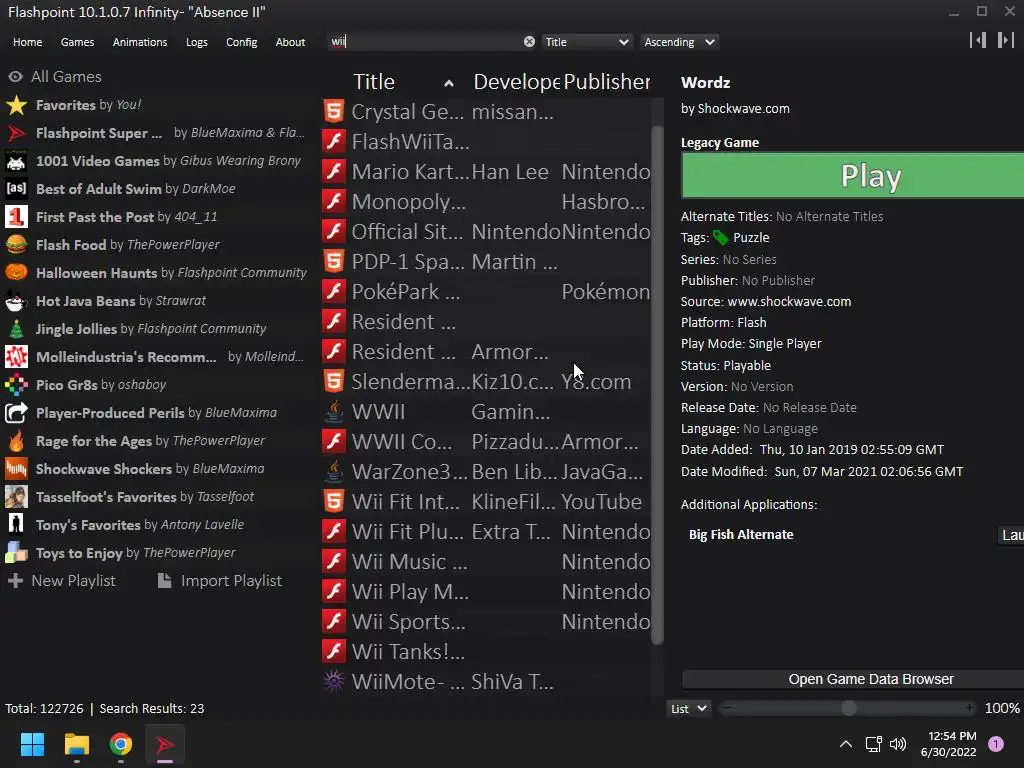
Task: Open the Animations tab
Action: click(140, 42)
